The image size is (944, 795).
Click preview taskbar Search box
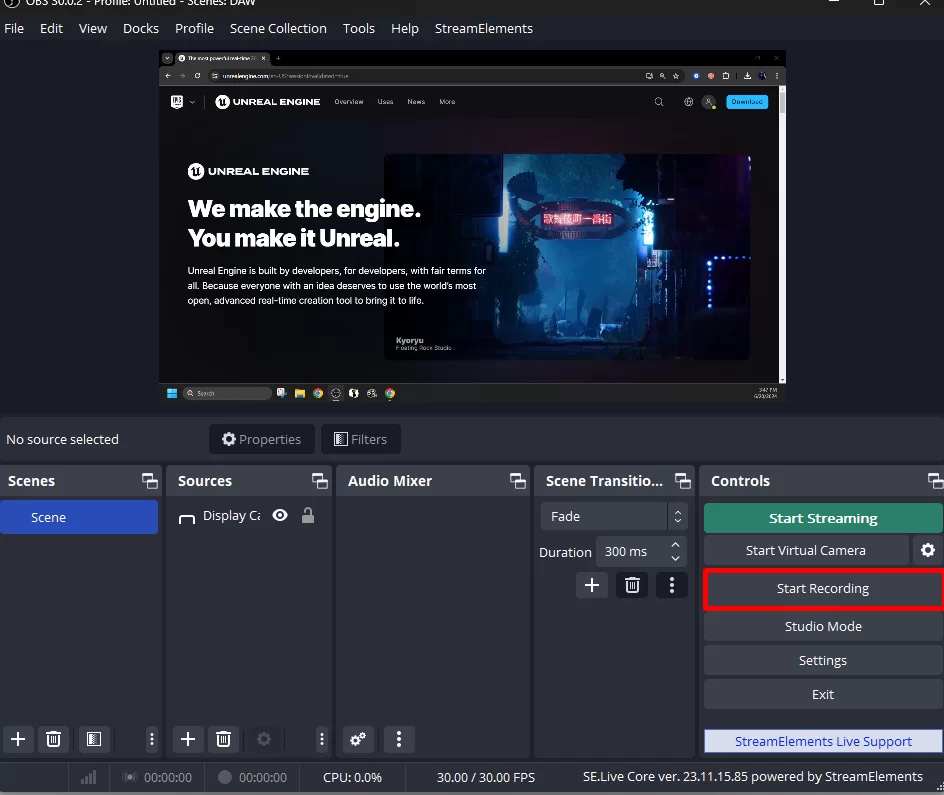[227, 393]
